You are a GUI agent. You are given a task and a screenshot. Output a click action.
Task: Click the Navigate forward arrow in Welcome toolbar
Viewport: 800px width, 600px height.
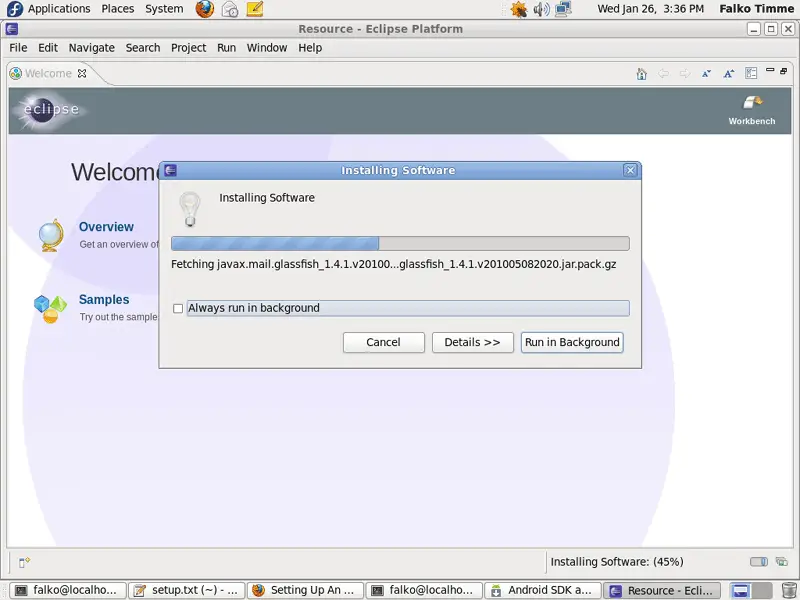(685, 74)
